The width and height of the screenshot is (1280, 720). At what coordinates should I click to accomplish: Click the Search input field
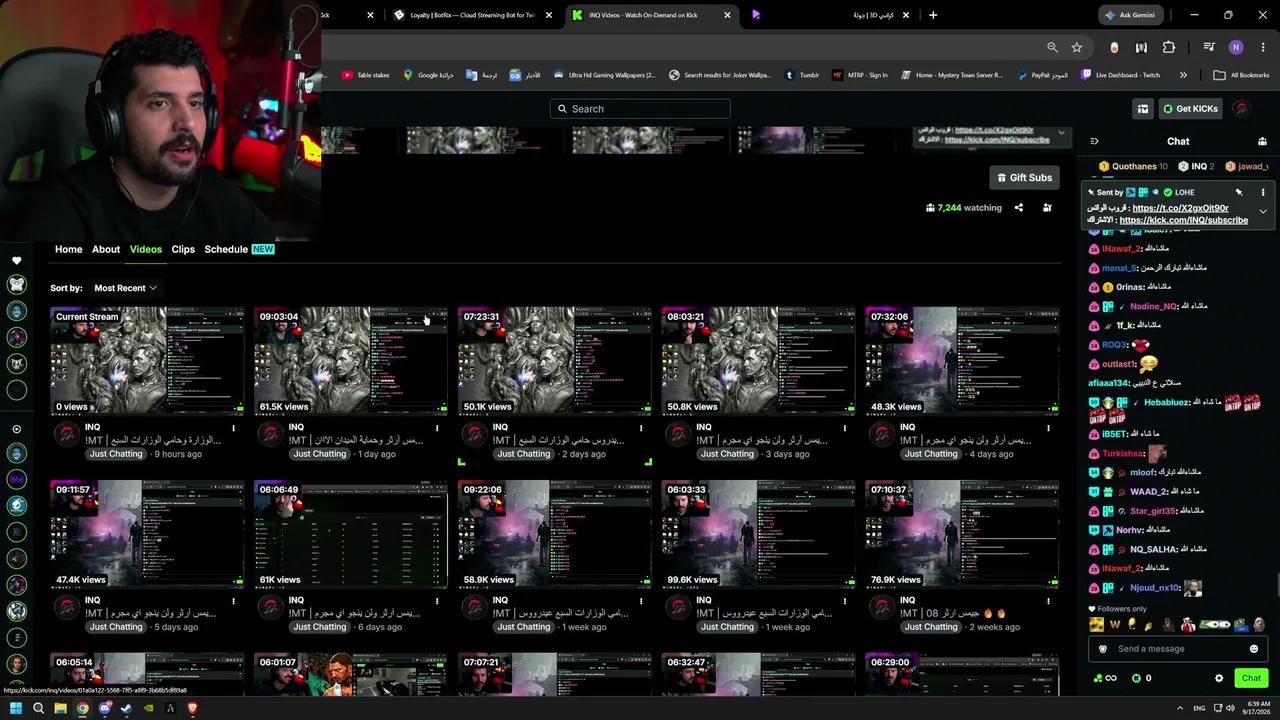click(640, 109)
